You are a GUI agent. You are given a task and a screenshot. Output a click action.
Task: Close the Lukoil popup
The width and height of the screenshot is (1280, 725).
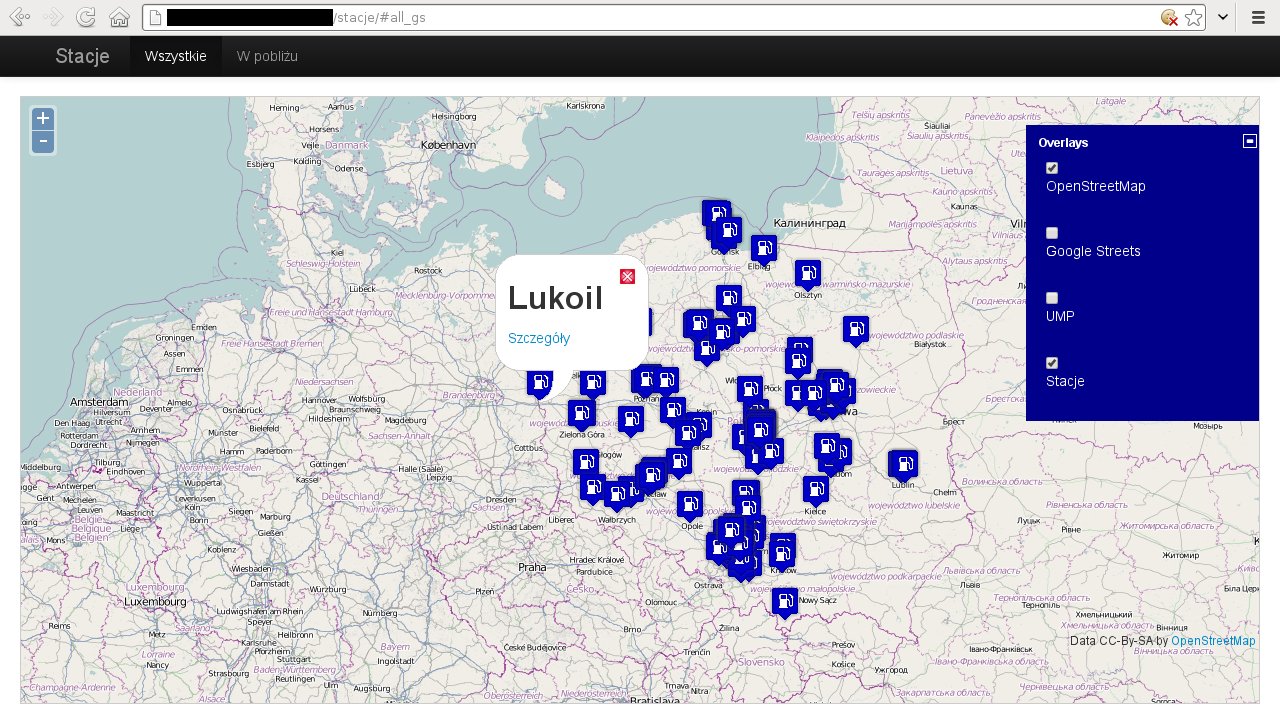[x=627, y=276]
